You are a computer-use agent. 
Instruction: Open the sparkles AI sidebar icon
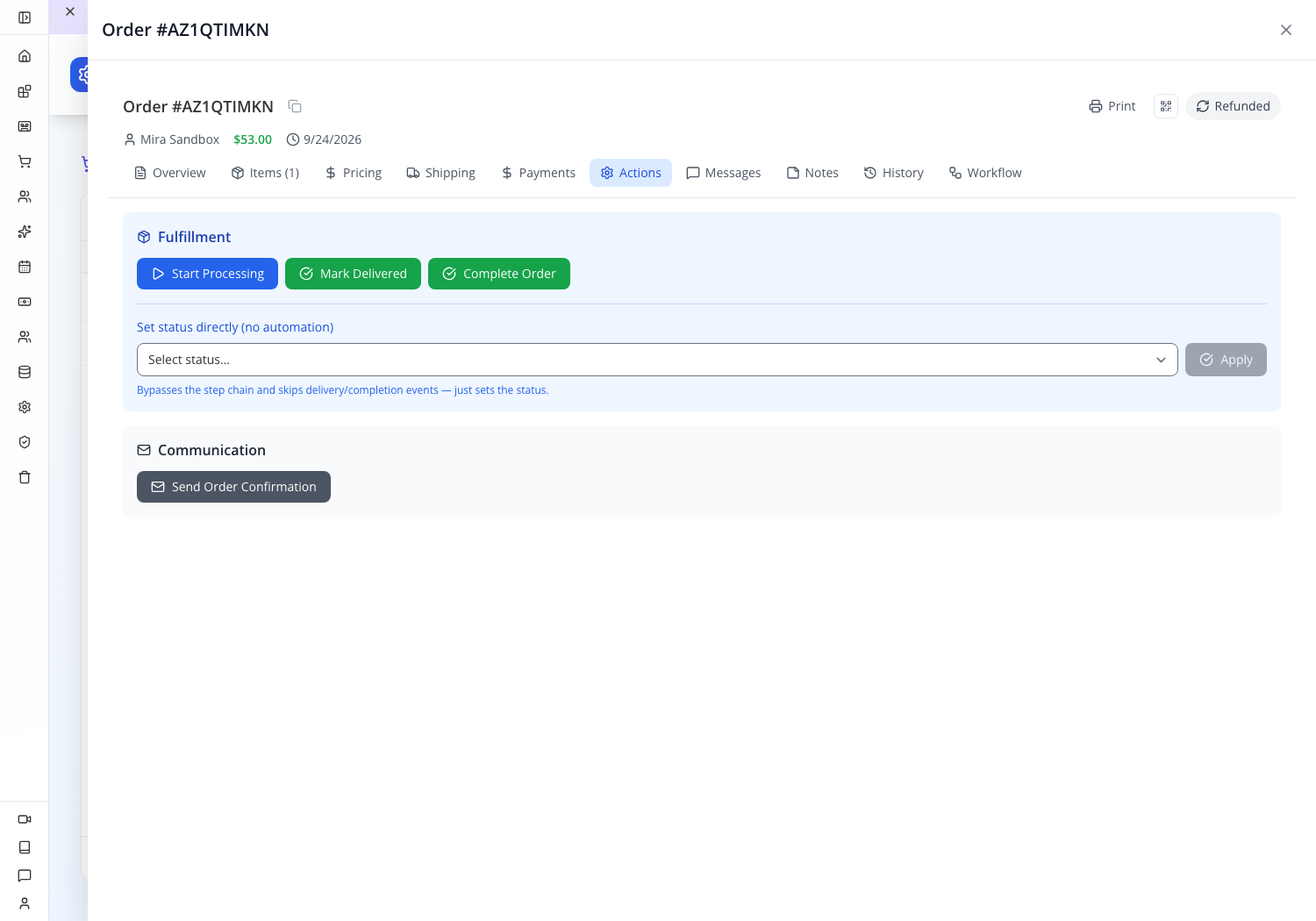point(25,232)
